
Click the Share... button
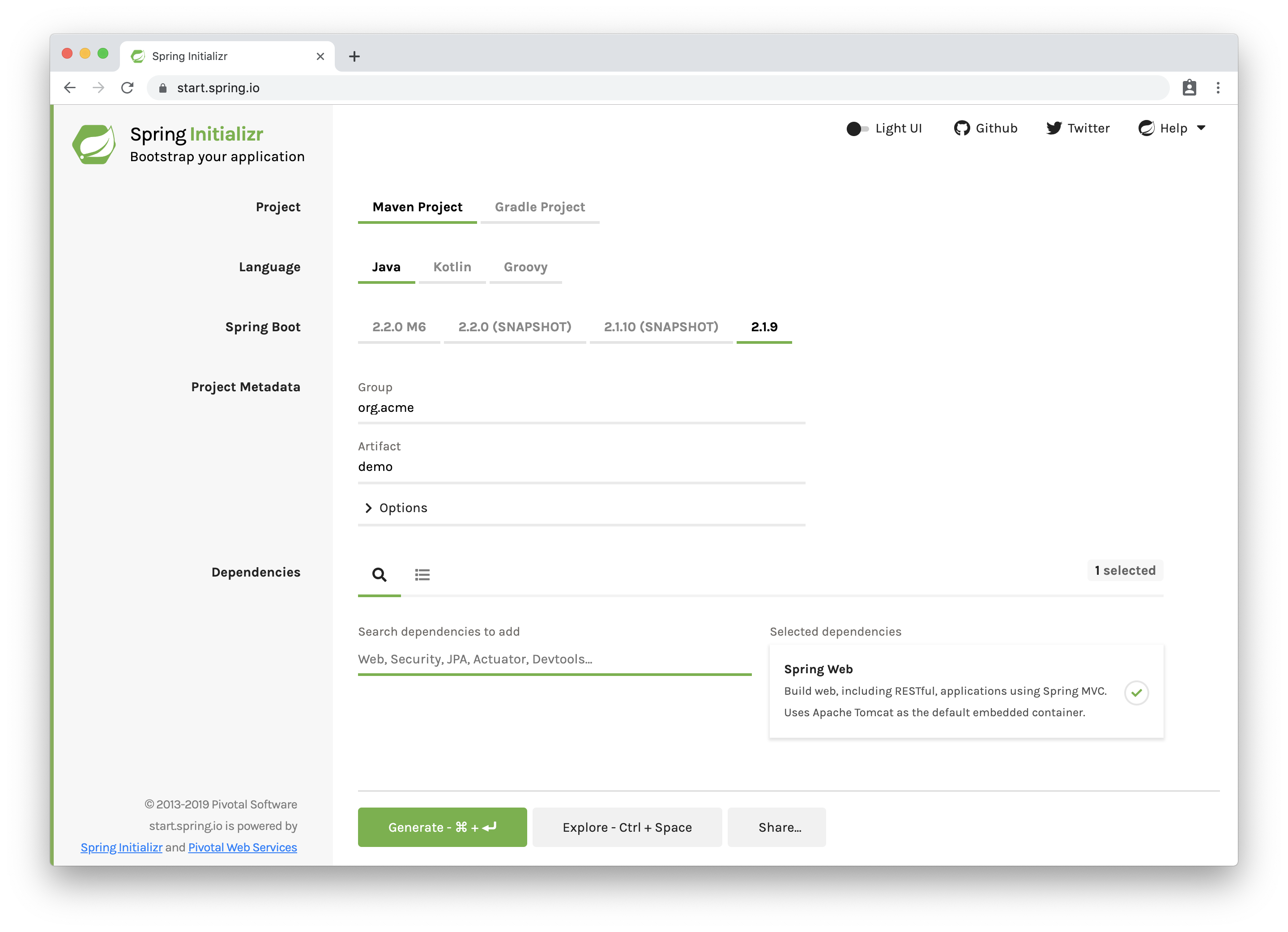[x=776, y=828]
